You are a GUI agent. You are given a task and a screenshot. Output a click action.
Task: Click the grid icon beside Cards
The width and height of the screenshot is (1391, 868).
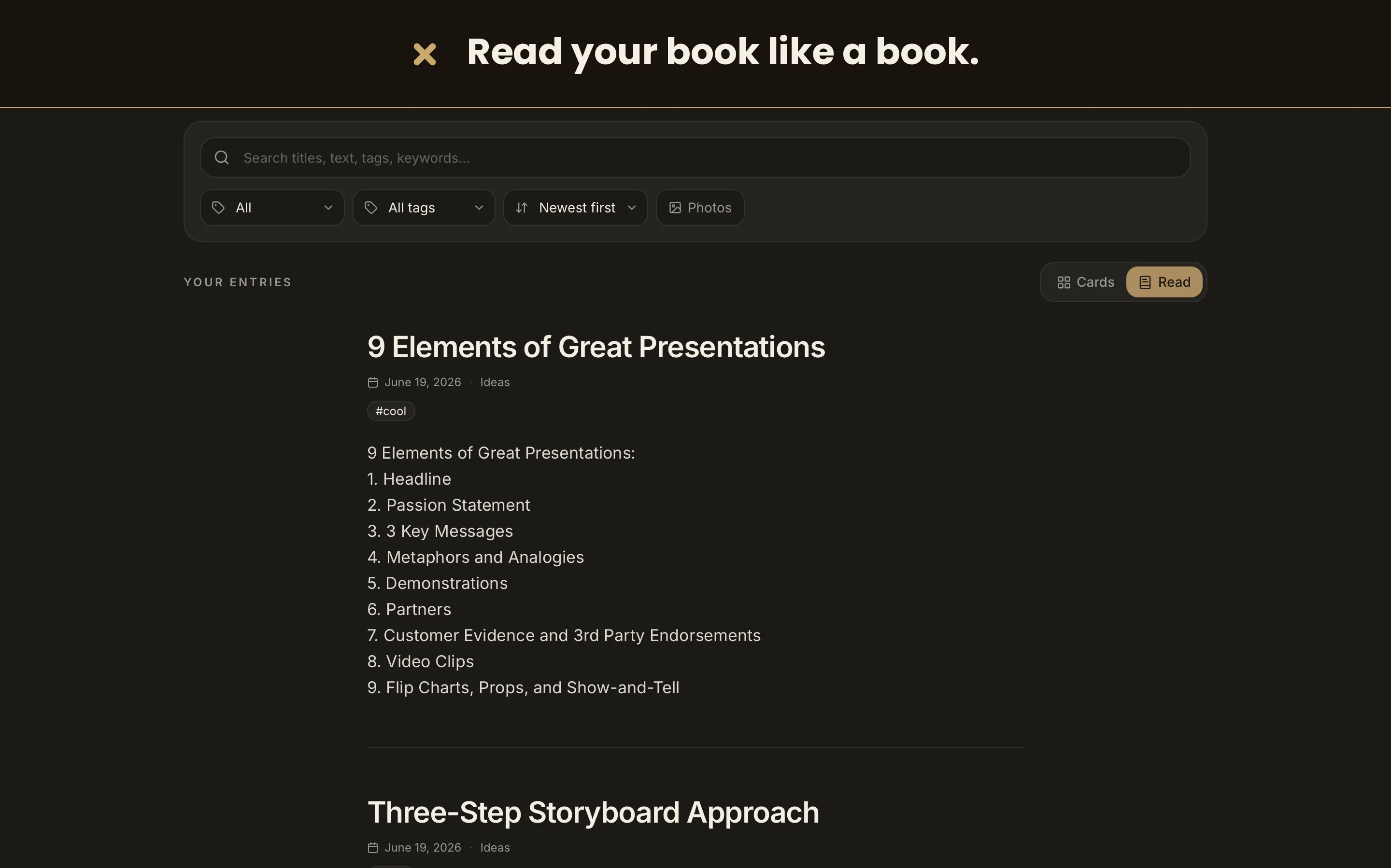pyautogui.click(x=1064, y=282)
